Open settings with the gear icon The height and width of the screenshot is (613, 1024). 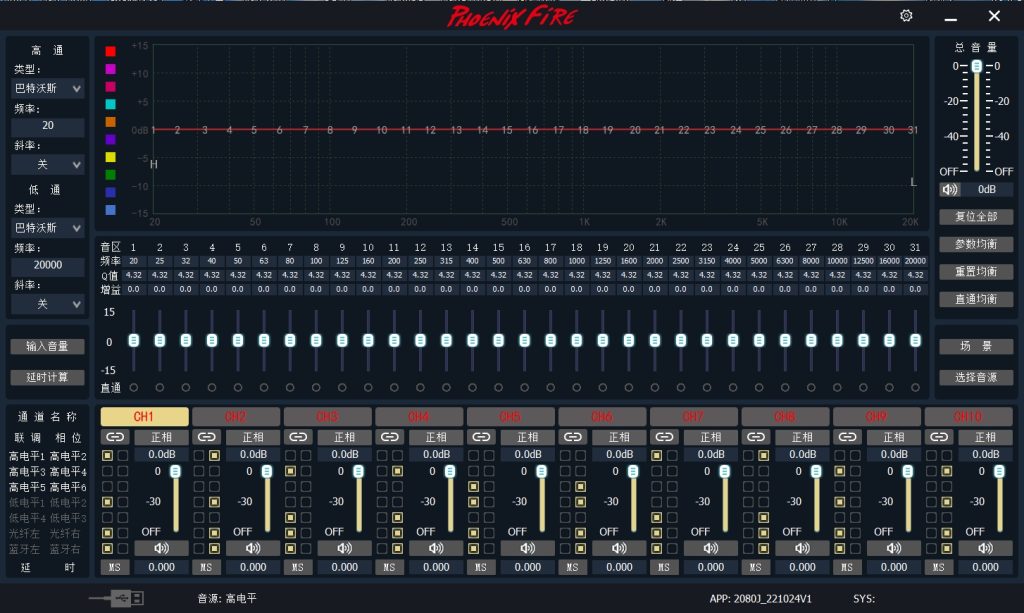pos(906,16)
